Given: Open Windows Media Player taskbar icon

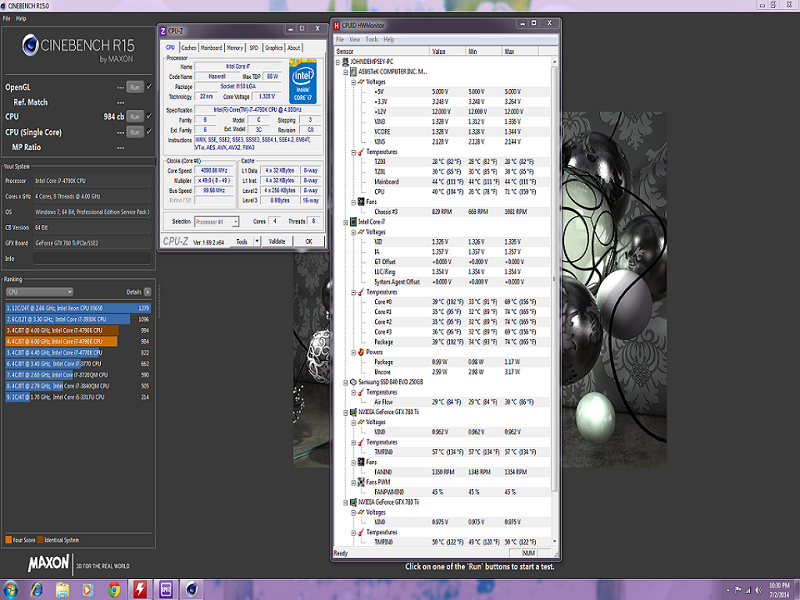Looking at the screenshot, I should pyautogui.click(x=88, y=590).
